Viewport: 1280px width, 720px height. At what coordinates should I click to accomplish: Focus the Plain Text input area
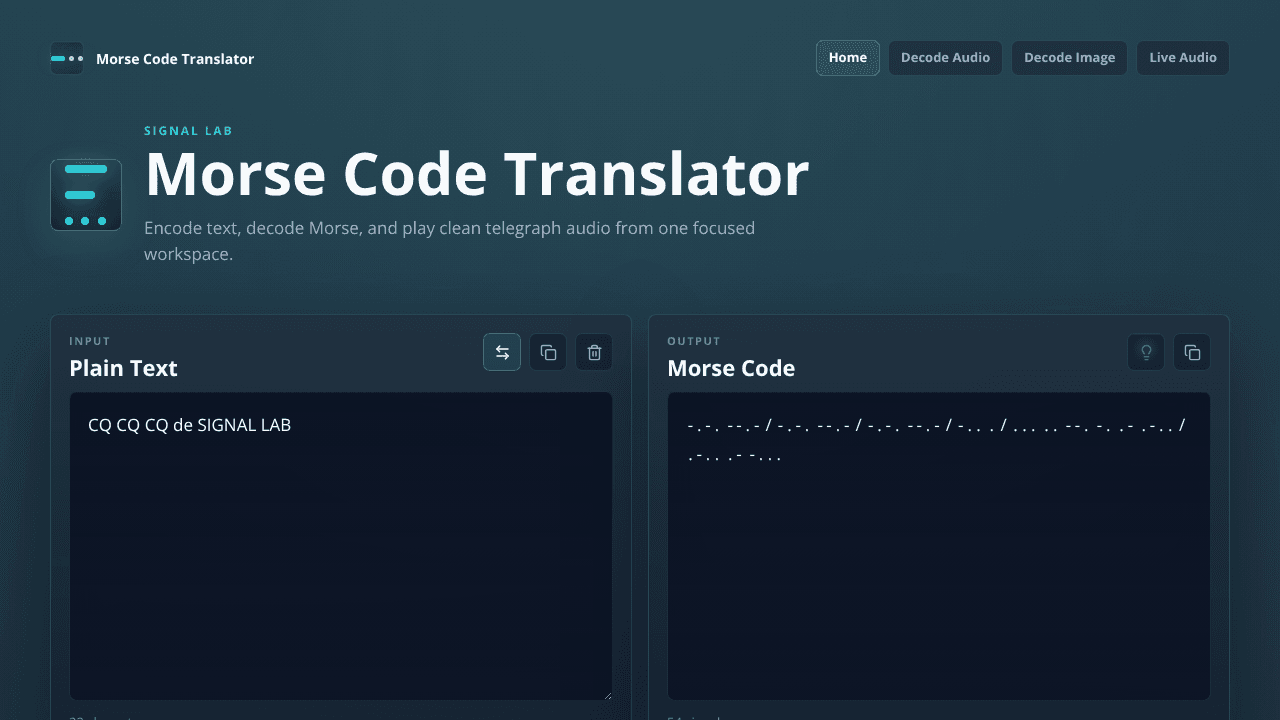pos(341,546)
